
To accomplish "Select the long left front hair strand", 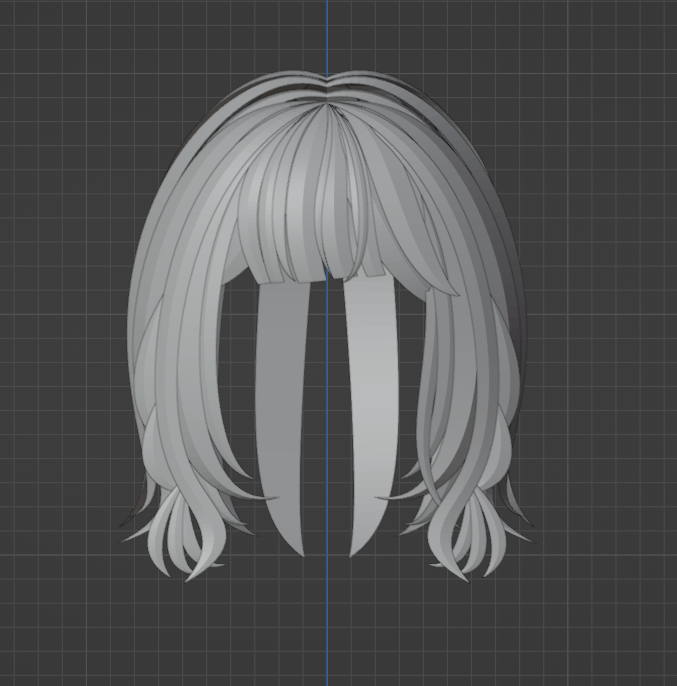I will tap(281, 416).
